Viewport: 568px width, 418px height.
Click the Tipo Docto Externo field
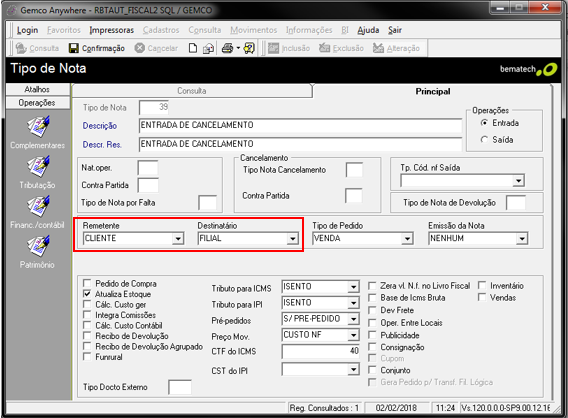point(180,387)
